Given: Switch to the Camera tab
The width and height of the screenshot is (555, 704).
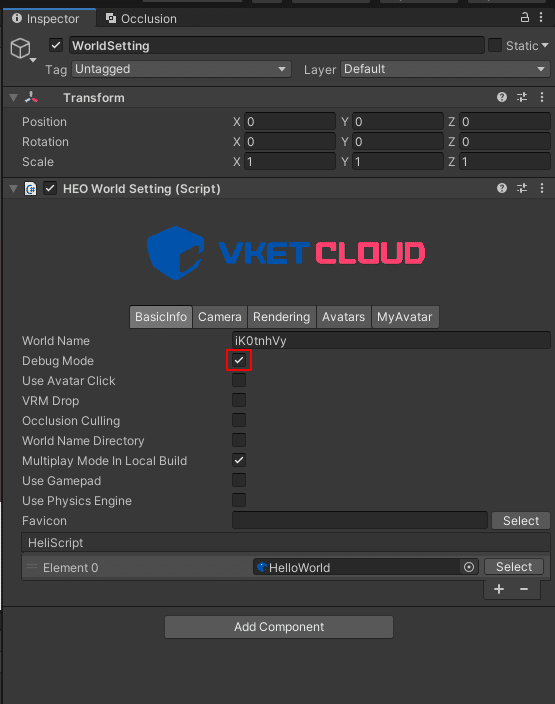Looking at the screenshot, I should tap(220, 317).
